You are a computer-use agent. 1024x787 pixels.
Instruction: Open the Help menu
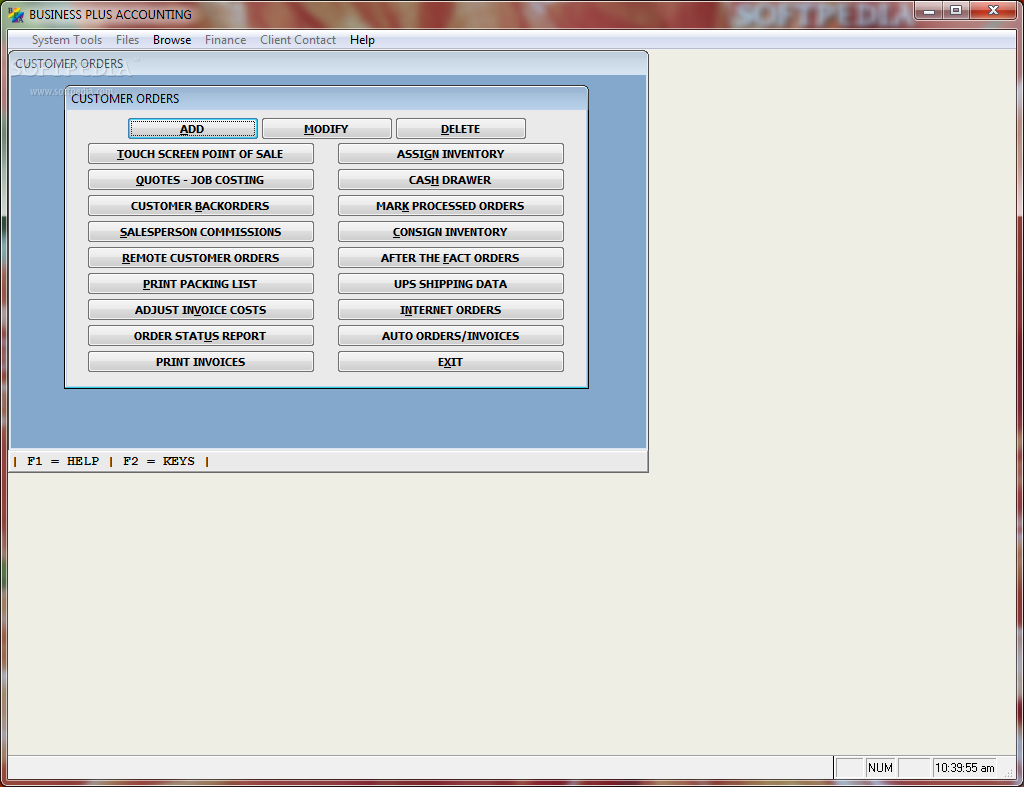pyautogui.click(x=362, y=40)
